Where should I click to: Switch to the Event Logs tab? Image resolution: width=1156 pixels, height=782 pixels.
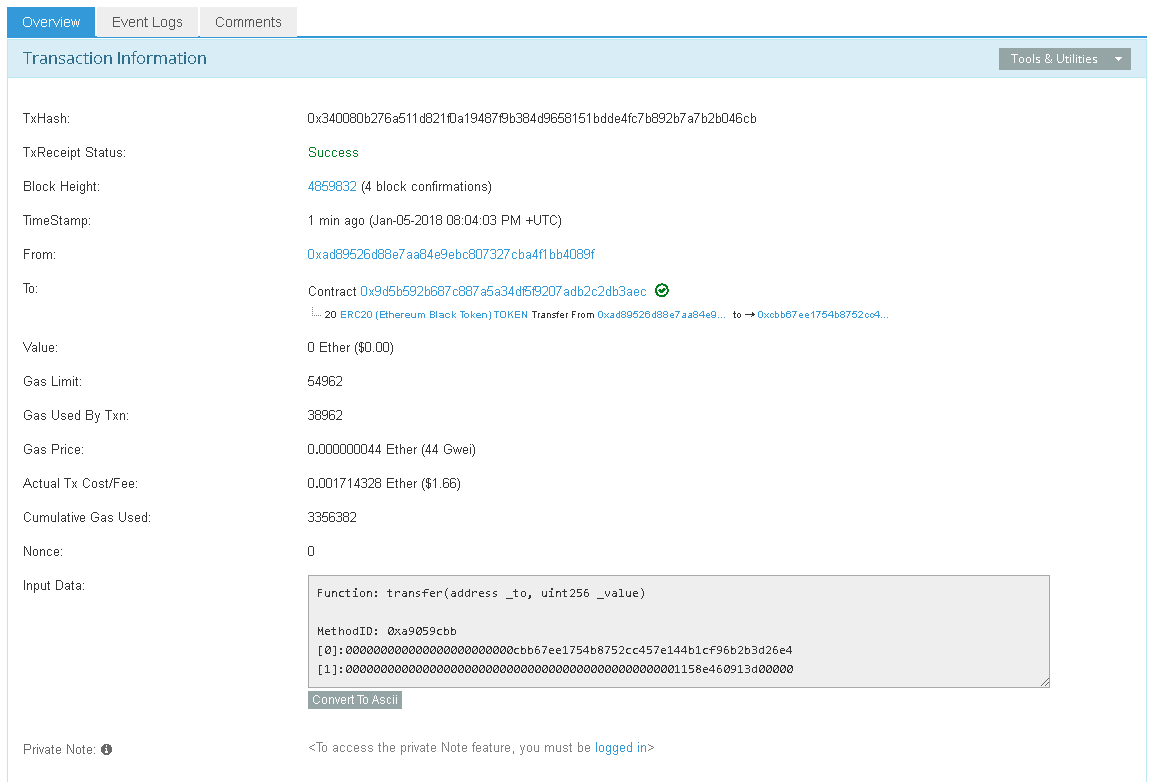(x=146, y=21)
